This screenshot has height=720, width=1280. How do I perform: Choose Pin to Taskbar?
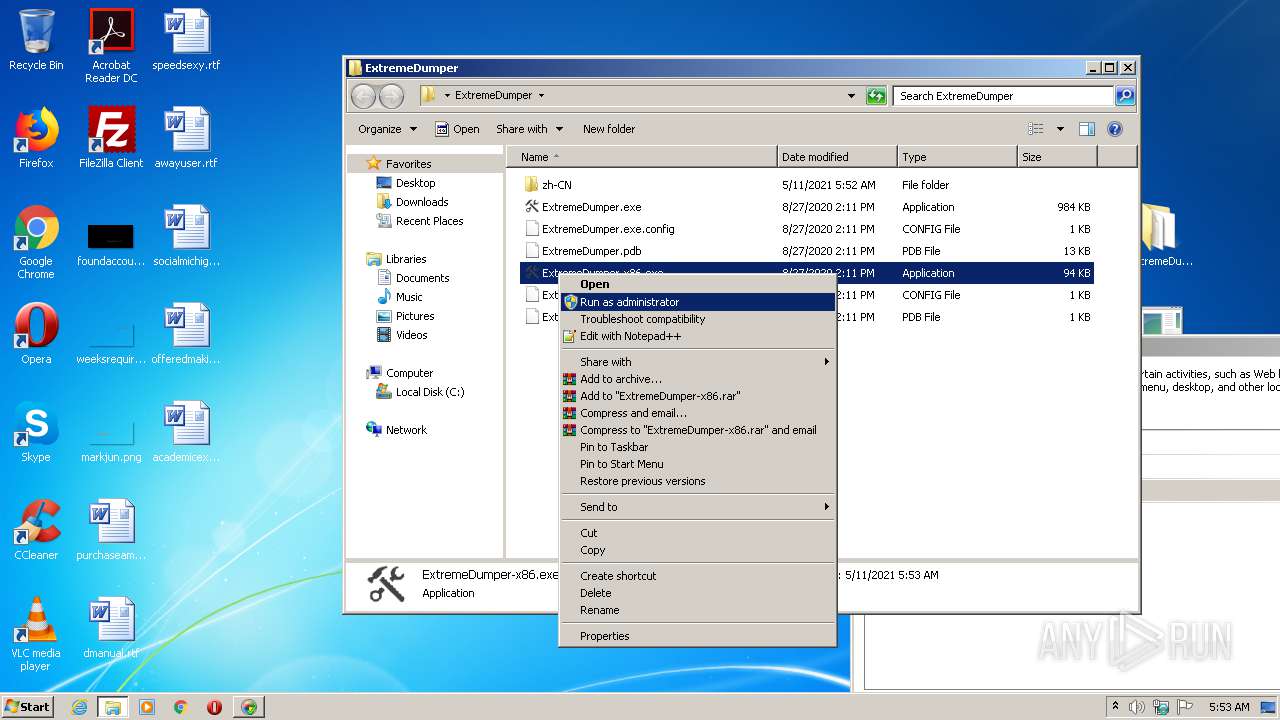click(697, 447)
